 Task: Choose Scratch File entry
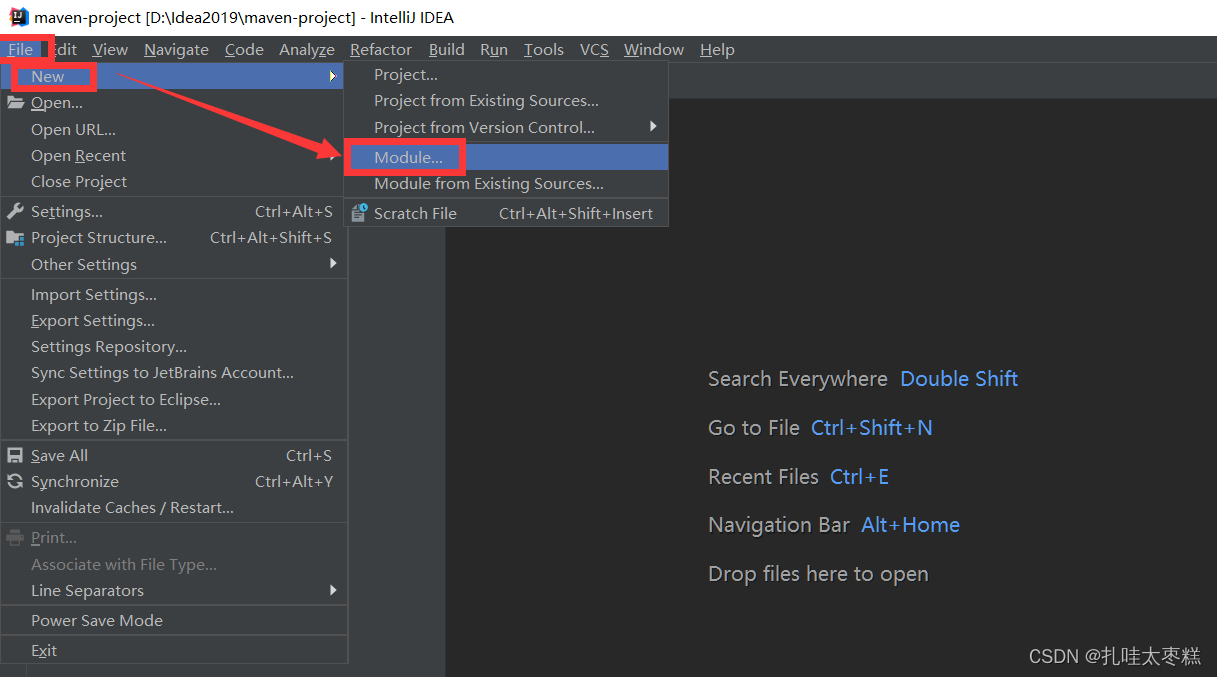pos(506,213)
